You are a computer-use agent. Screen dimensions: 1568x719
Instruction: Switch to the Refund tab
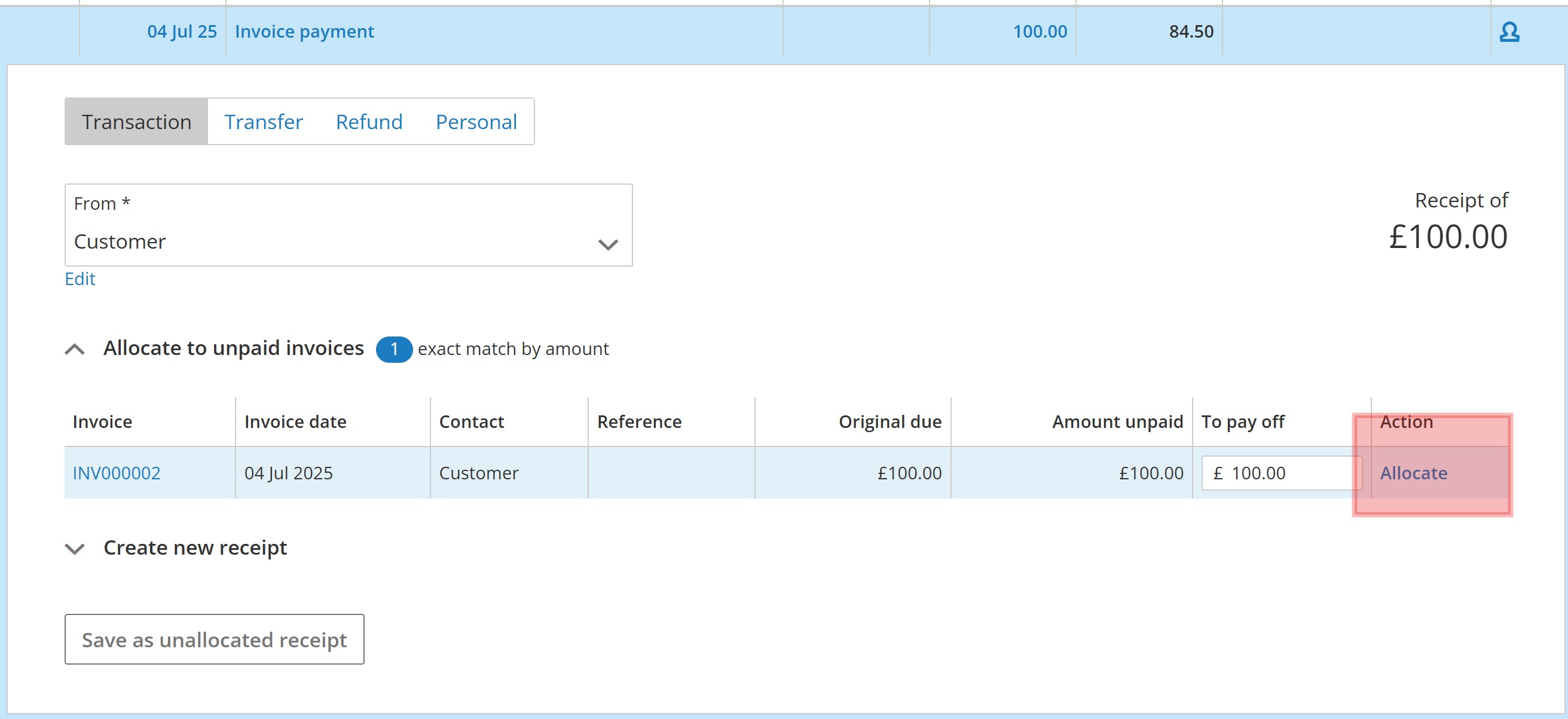[x=369, y=122]
